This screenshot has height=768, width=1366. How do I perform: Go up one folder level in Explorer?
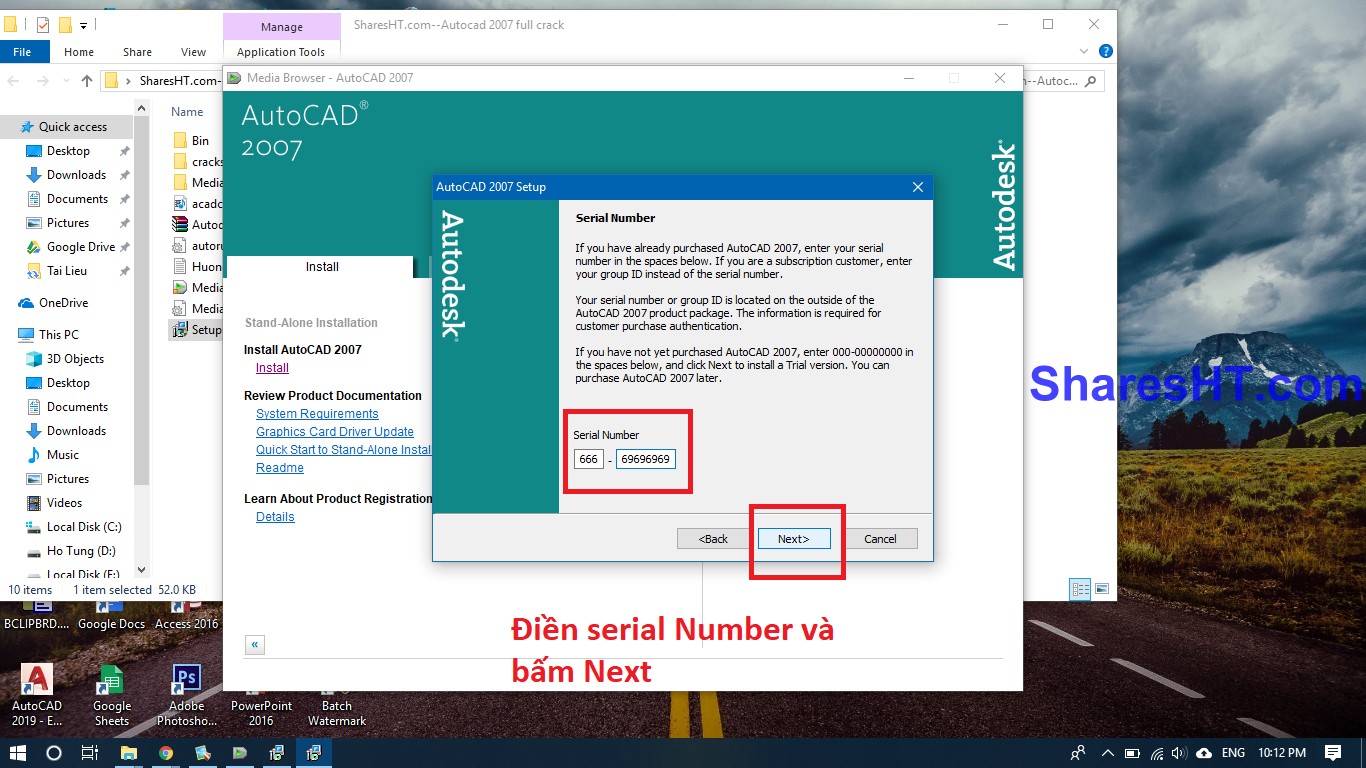coord(87,81)
